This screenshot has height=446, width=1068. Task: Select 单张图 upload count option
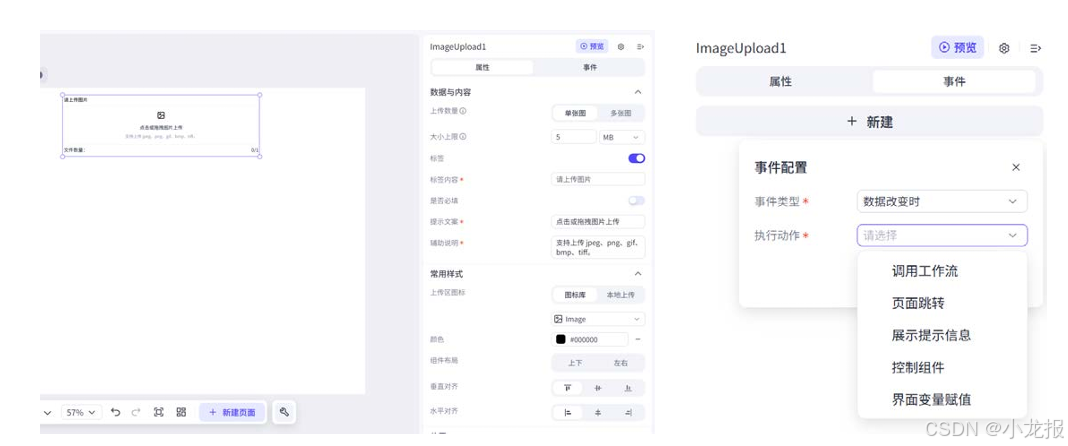pos(575,113)
